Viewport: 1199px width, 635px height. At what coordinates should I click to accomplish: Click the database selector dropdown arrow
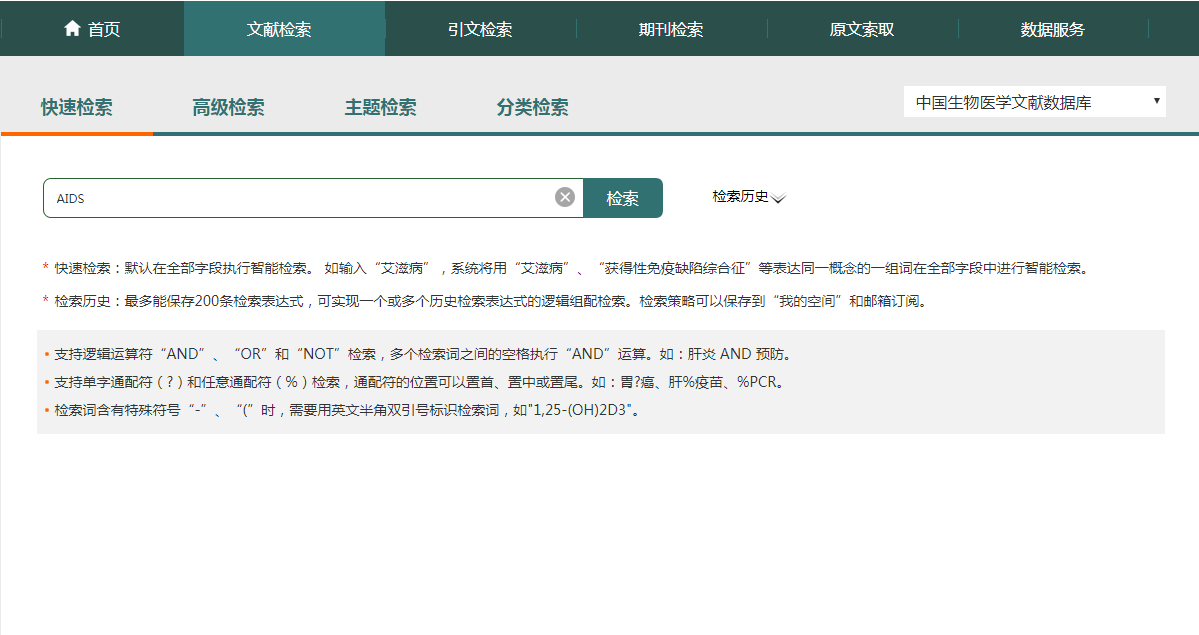click(x=1156, y=101)
